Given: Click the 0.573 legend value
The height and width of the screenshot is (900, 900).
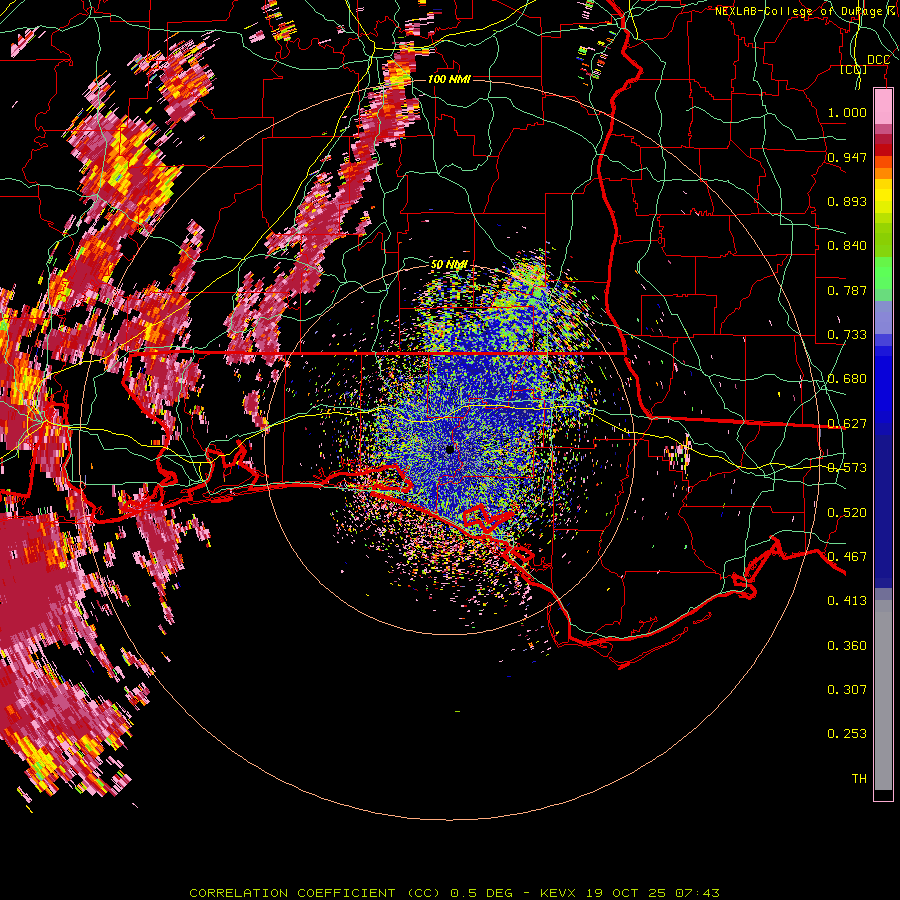Looking at the screenshot, I should [847, 467].
